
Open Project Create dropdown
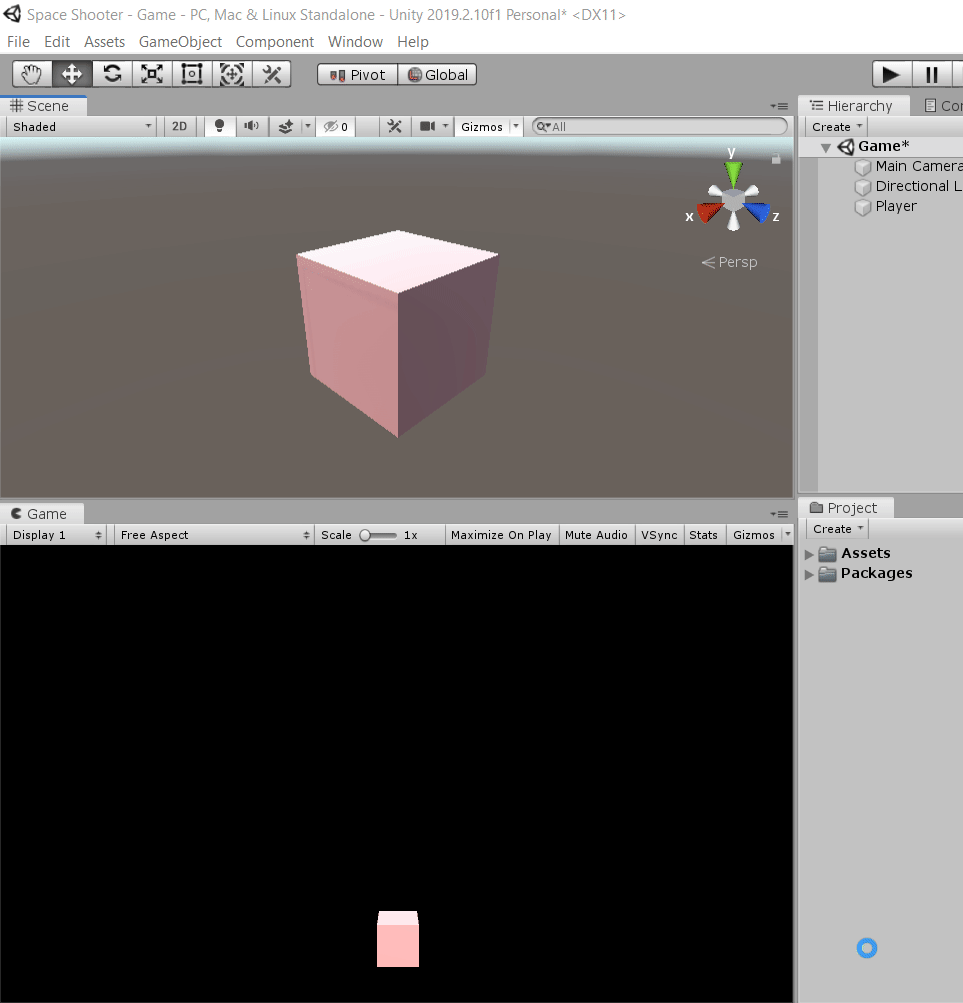(838, 529)
